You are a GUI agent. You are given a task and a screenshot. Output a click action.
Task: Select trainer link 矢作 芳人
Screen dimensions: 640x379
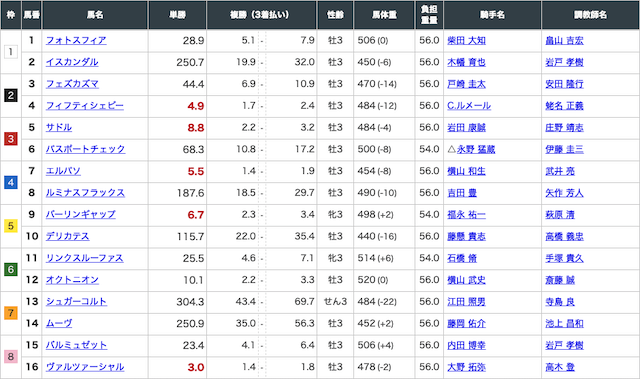(x=564, y=193)
